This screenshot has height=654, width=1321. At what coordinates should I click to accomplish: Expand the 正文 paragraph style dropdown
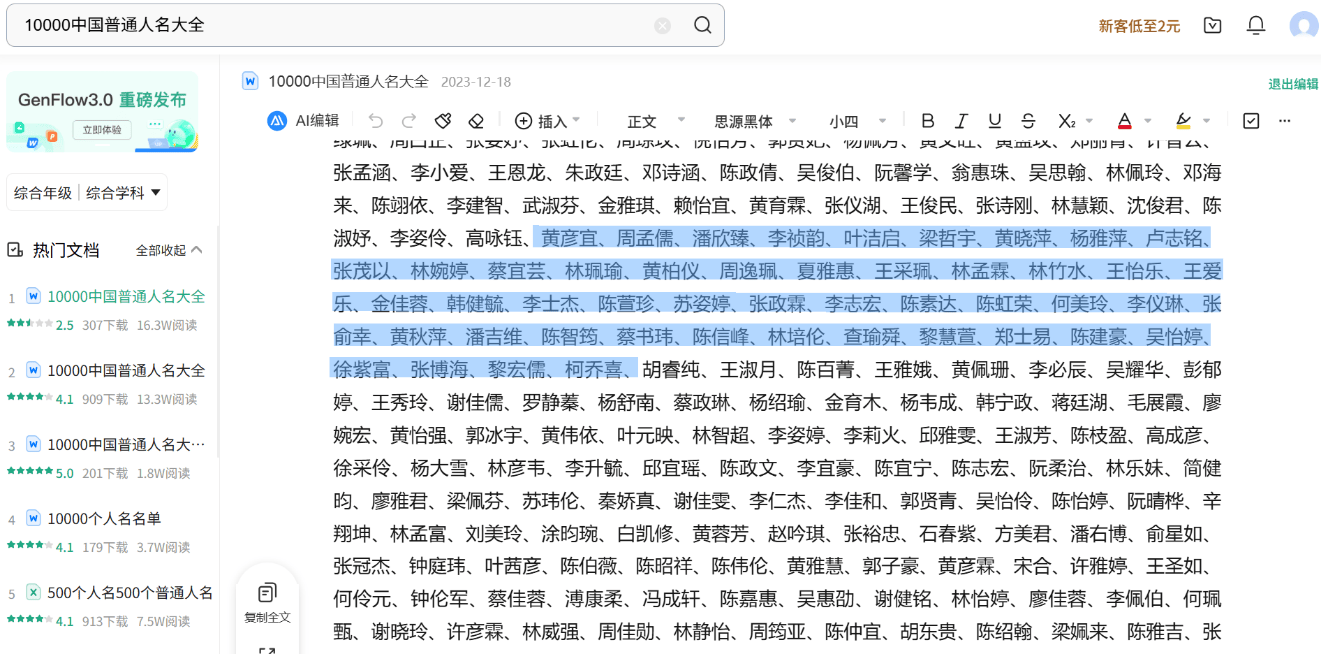click(655, 121)
